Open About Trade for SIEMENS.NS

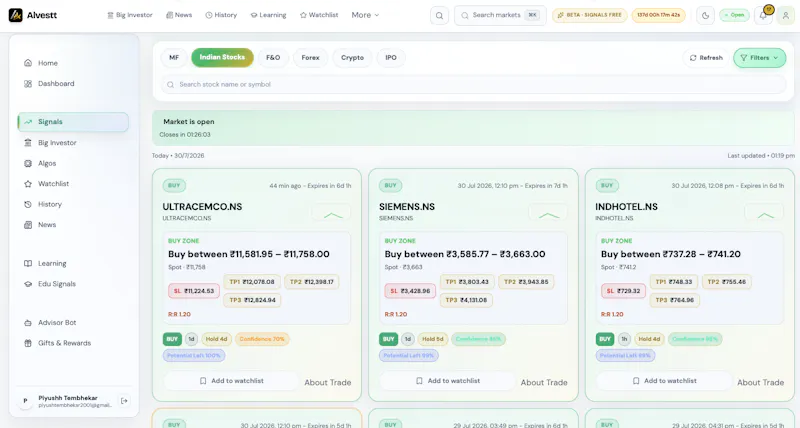click(x=544, y=382)
